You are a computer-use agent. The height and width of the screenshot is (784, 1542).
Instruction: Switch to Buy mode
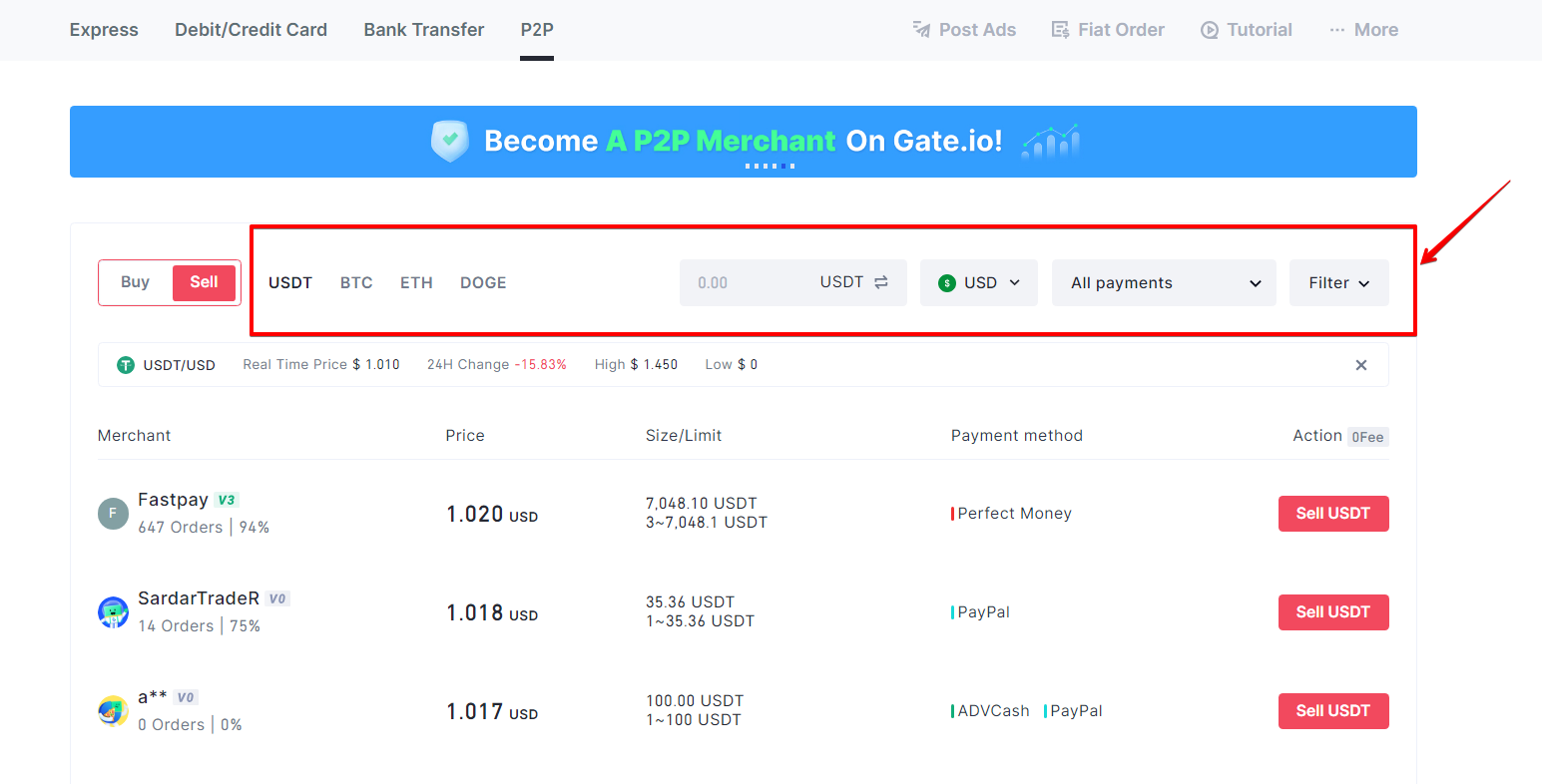[x=136, y=282]
